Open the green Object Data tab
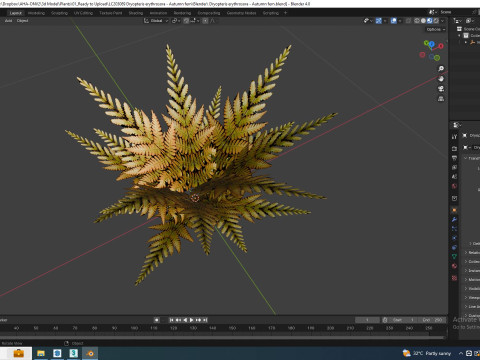Screen dimensions: 480x360 click(454, 256)
